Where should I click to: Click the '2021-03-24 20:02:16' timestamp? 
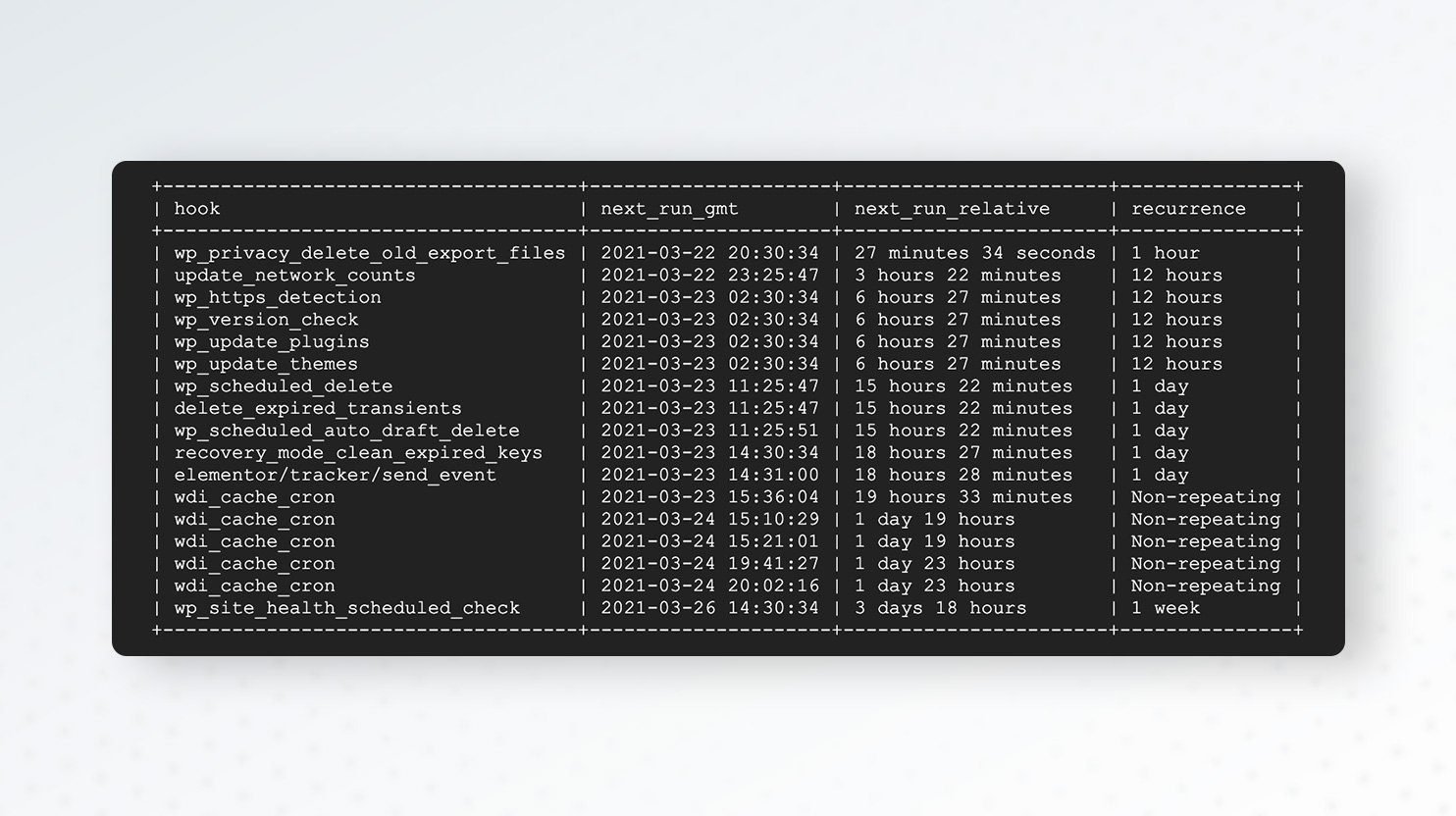pos(709,586)
